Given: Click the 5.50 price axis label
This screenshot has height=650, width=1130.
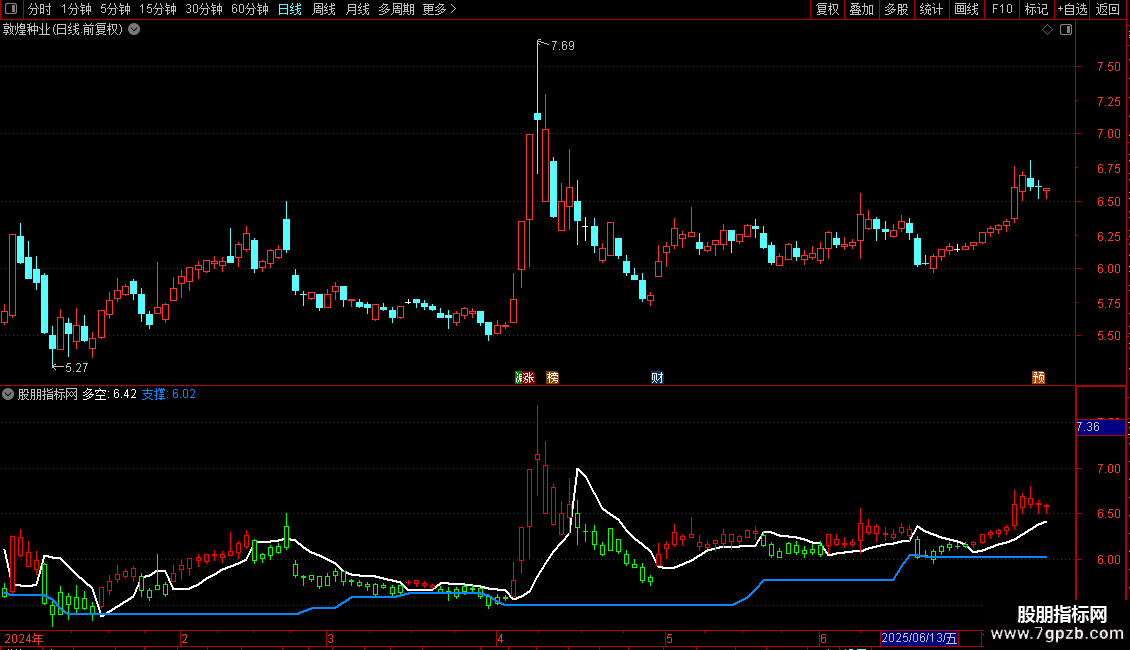Looking at the screenshot, I should (x=1108, y=336).
